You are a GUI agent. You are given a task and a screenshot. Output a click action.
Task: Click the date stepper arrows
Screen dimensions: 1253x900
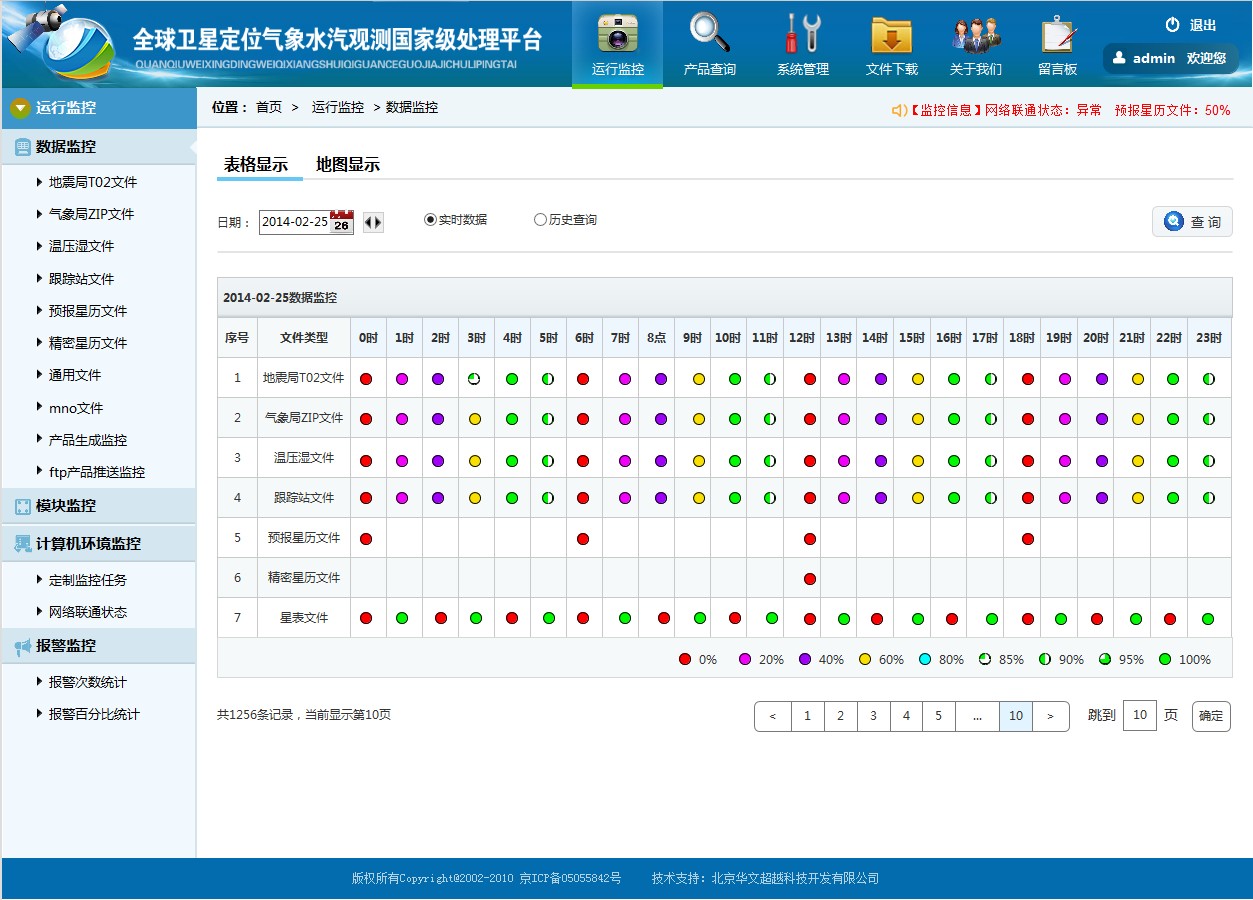point(373,223)
